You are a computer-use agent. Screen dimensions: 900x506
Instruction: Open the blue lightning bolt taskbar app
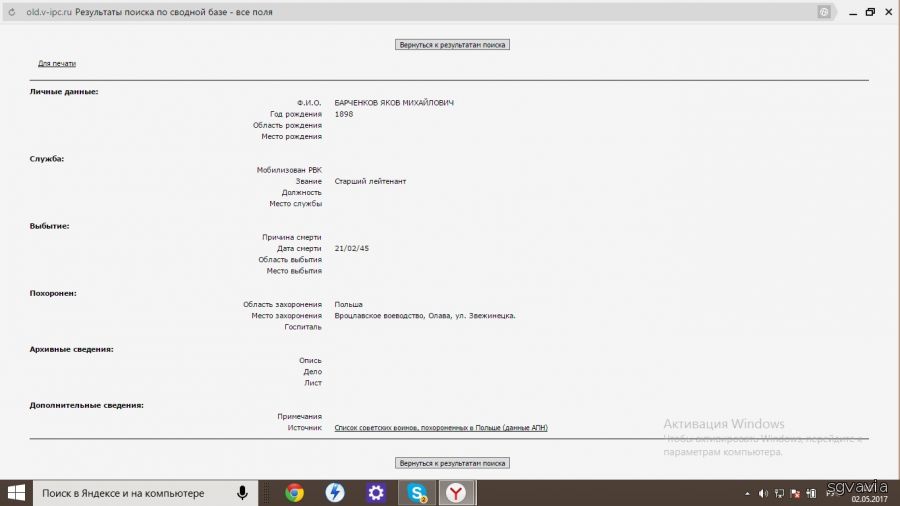click(x=335, y=493)
